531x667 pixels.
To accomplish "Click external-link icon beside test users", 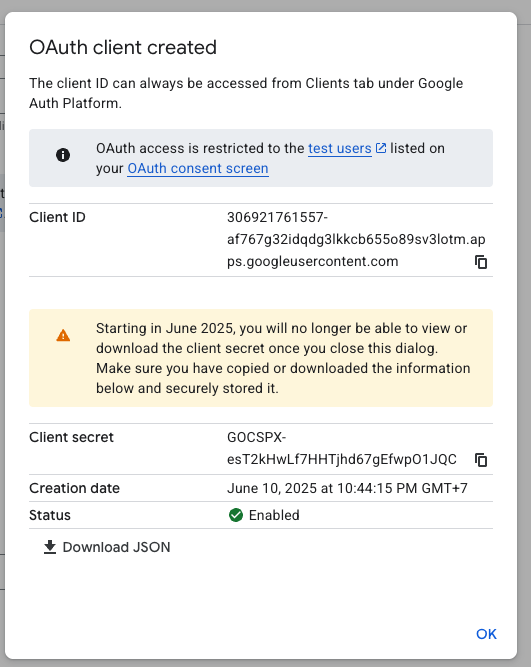I will [x=381, y=148].
